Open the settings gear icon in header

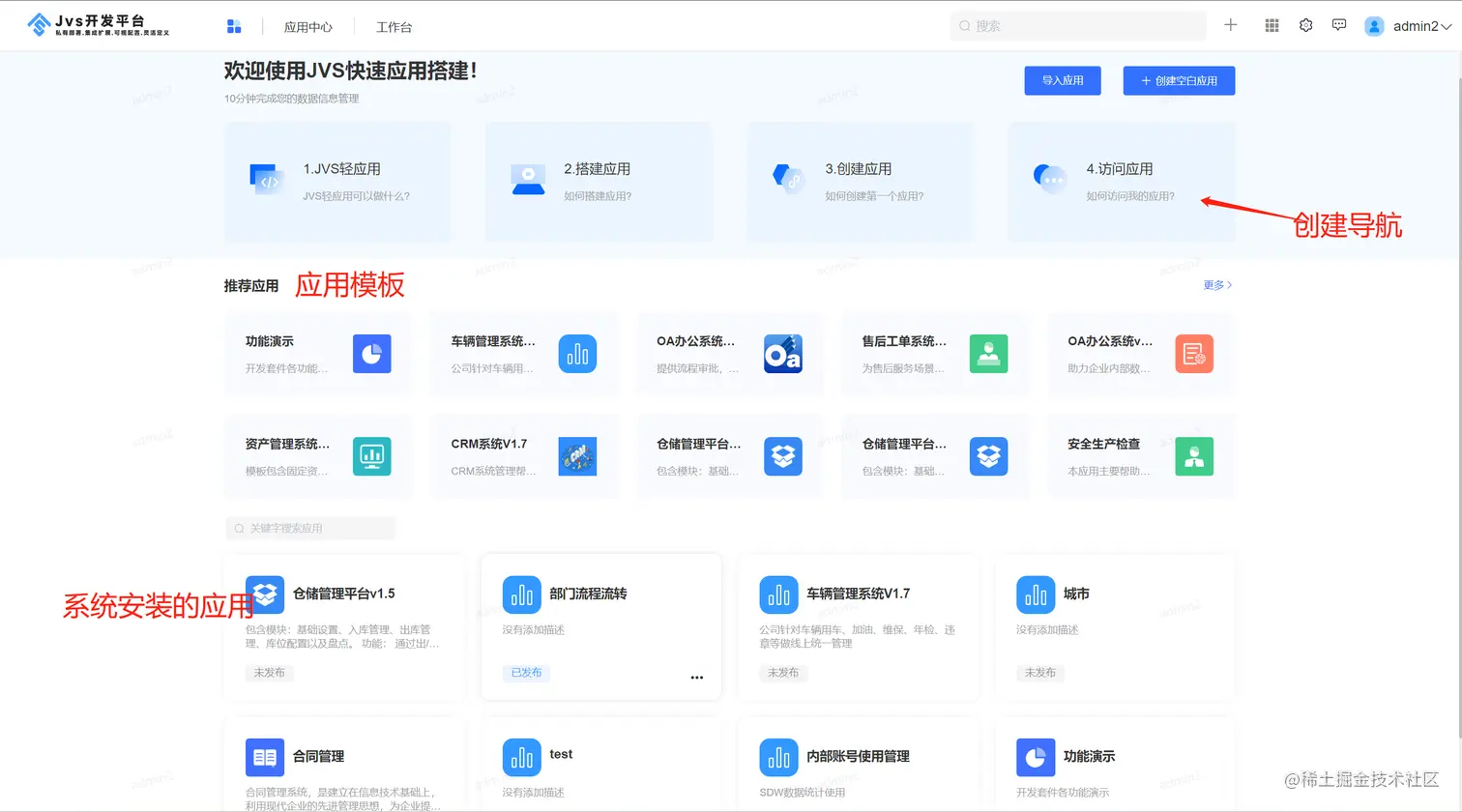pyautogui.click(x=1306, y=25)
